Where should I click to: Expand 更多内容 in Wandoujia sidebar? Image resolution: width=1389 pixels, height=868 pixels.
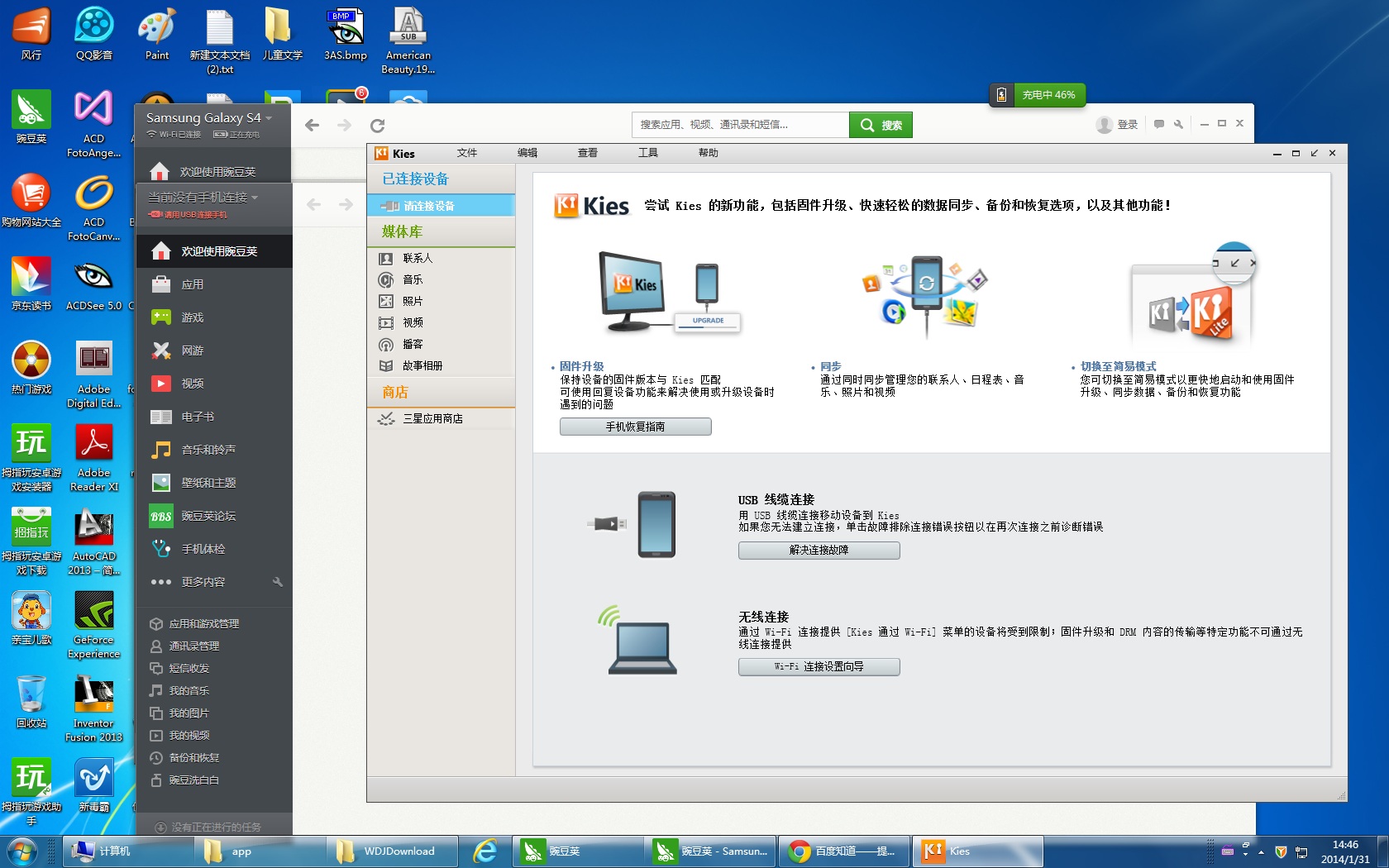(x=203, y=582)
